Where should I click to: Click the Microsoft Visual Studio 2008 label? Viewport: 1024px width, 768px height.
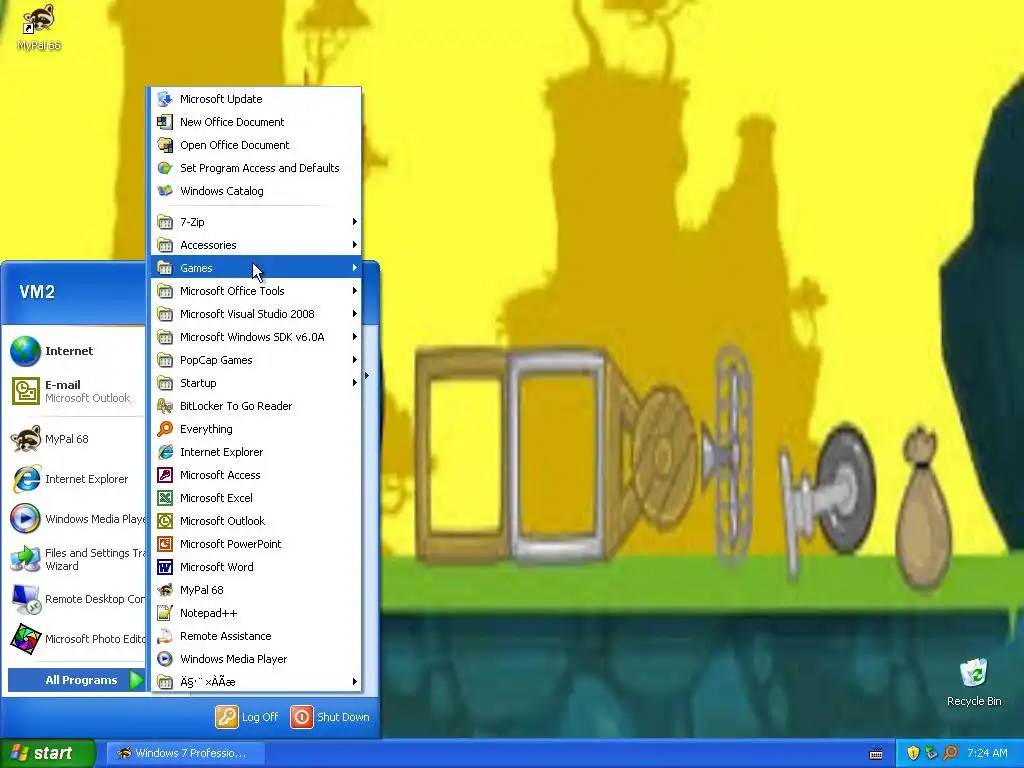click(x=247, y=314)
